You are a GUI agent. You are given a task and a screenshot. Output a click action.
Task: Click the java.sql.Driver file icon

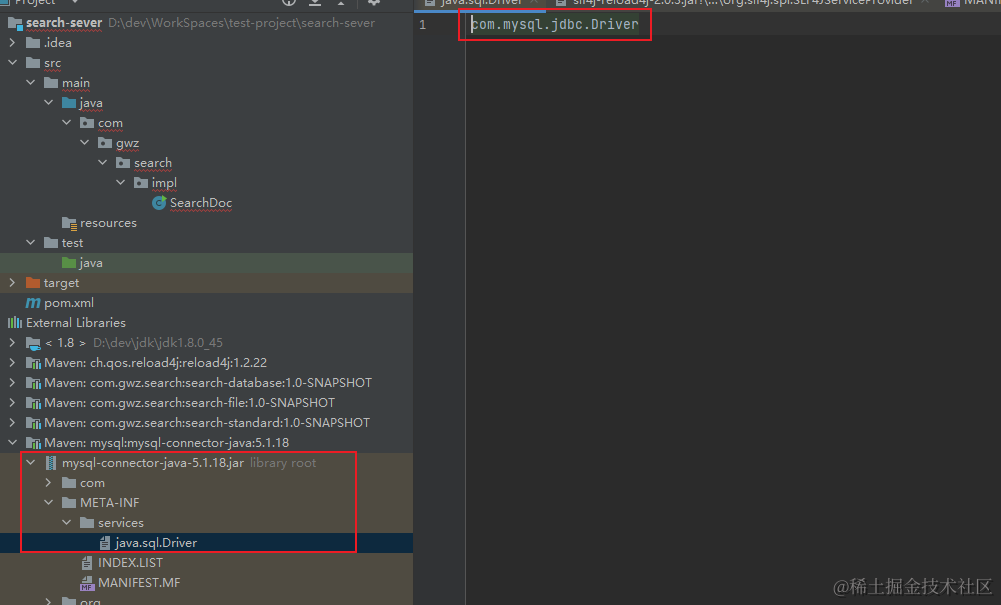pos(105,542)
